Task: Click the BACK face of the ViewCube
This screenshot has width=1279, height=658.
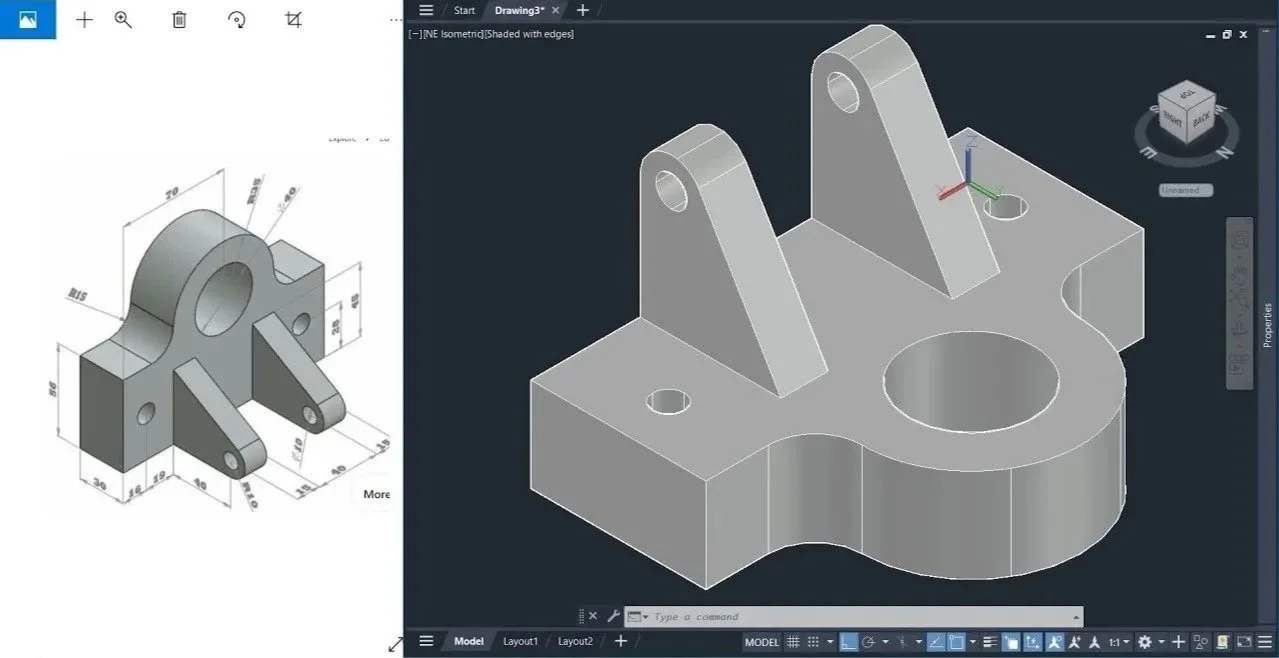Action: pyautogui.click(x=1201, y=118)
